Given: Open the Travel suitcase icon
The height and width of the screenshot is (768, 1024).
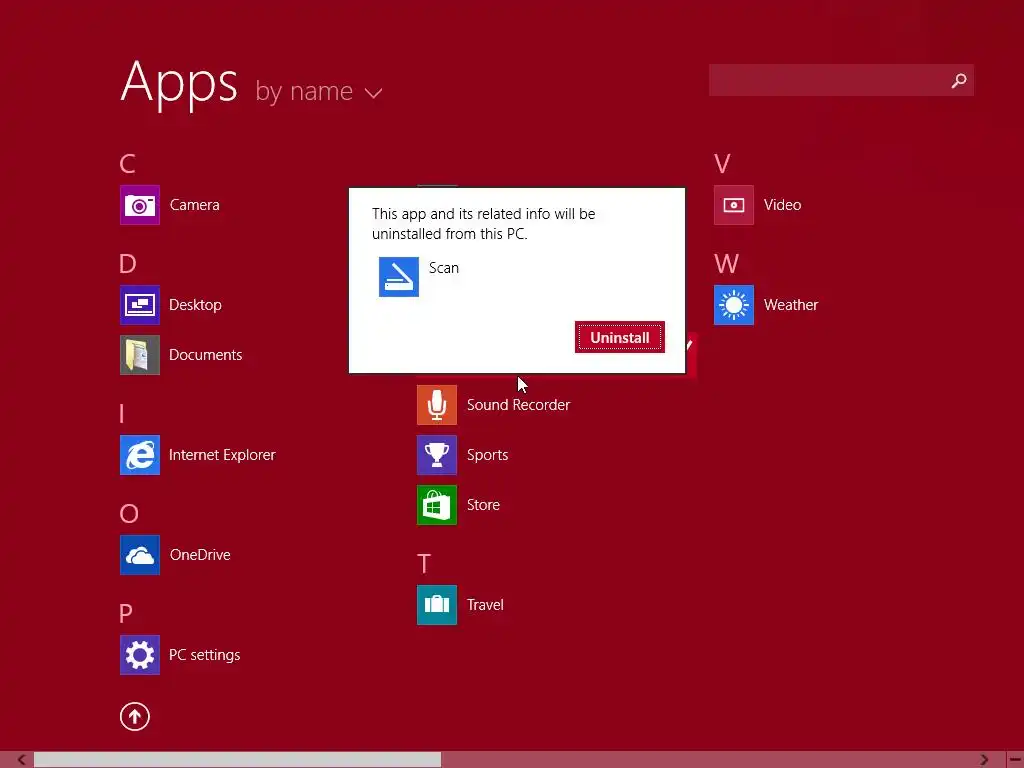Looking at the screenshot, I should tap(437, 605).
